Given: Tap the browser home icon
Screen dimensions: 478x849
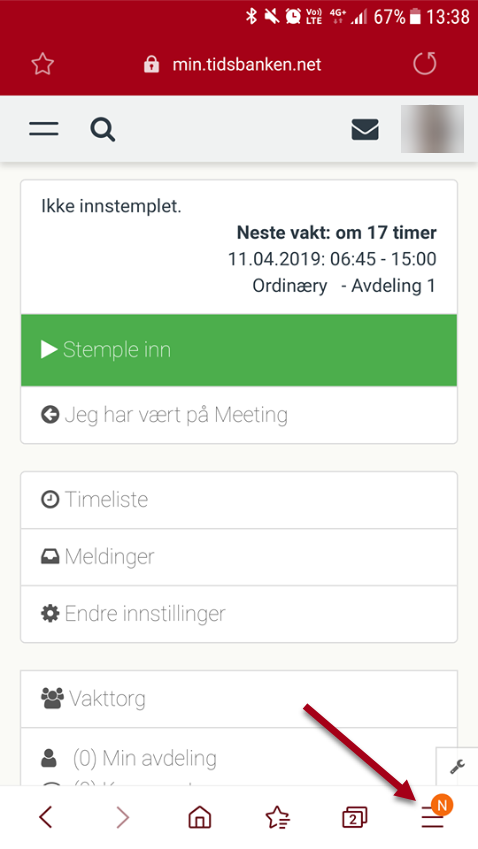Looking at the screenshot, I should pyautogui.click(x=200, y=817).
